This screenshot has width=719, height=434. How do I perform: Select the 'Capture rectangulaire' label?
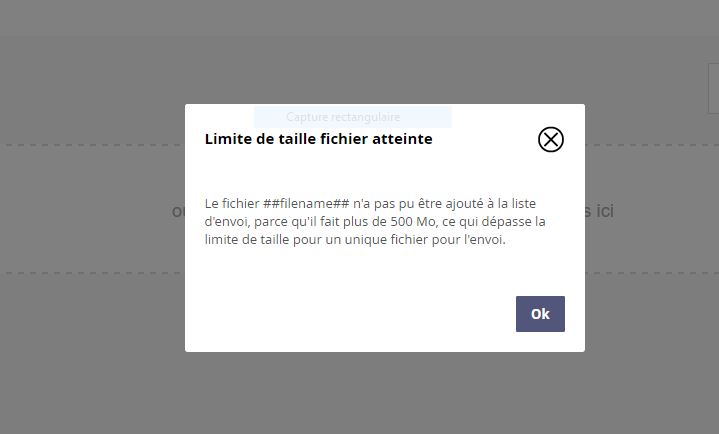(x=343, y=117)
